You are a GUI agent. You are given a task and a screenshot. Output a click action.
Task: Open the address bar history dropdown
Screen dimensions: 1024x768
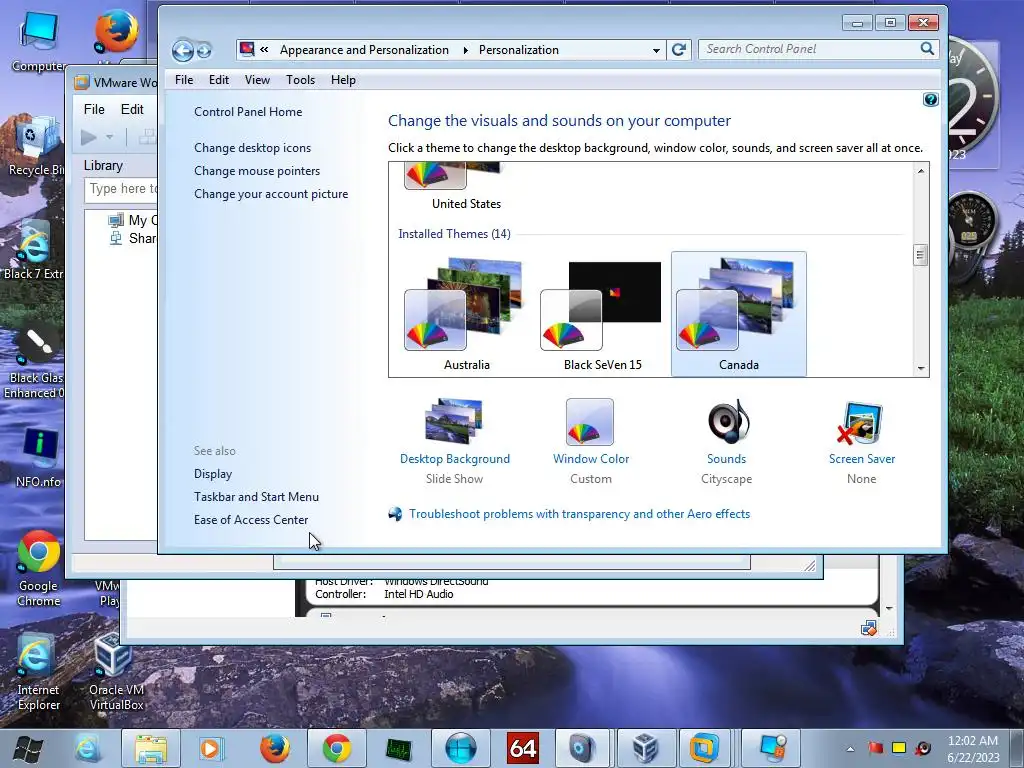(x=656, y=50)
